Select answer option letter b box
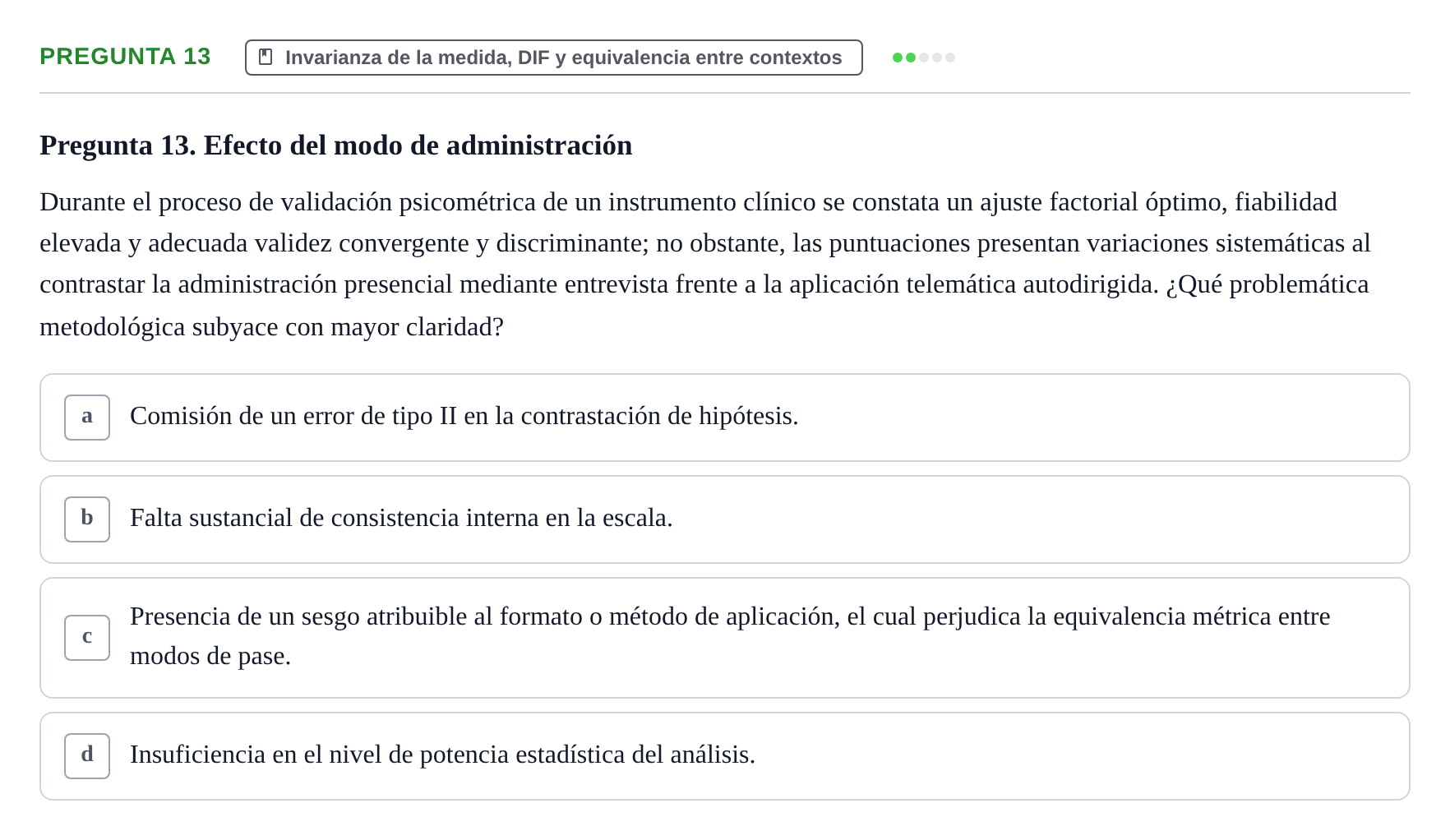Viewport: 1450px width, 840px height. coord(87,519)
